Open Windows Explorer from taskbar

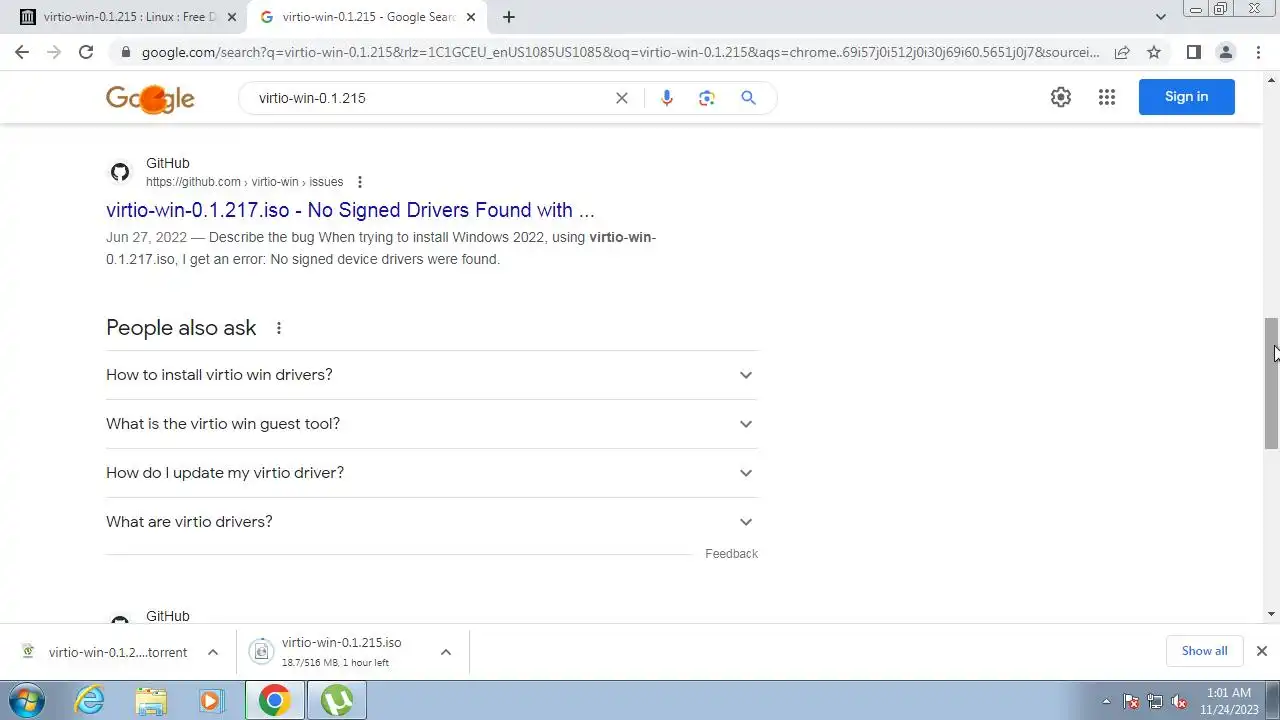pos(150,700)
